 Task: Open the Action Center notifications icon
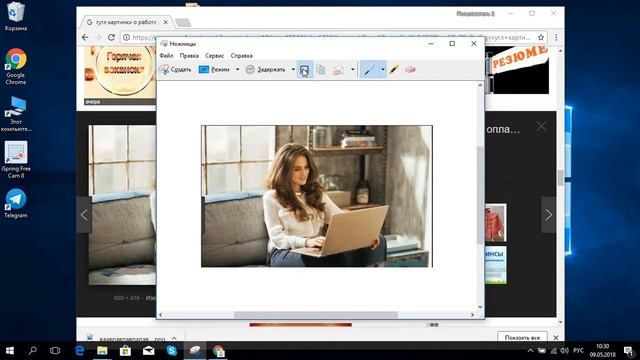(629, 351)
